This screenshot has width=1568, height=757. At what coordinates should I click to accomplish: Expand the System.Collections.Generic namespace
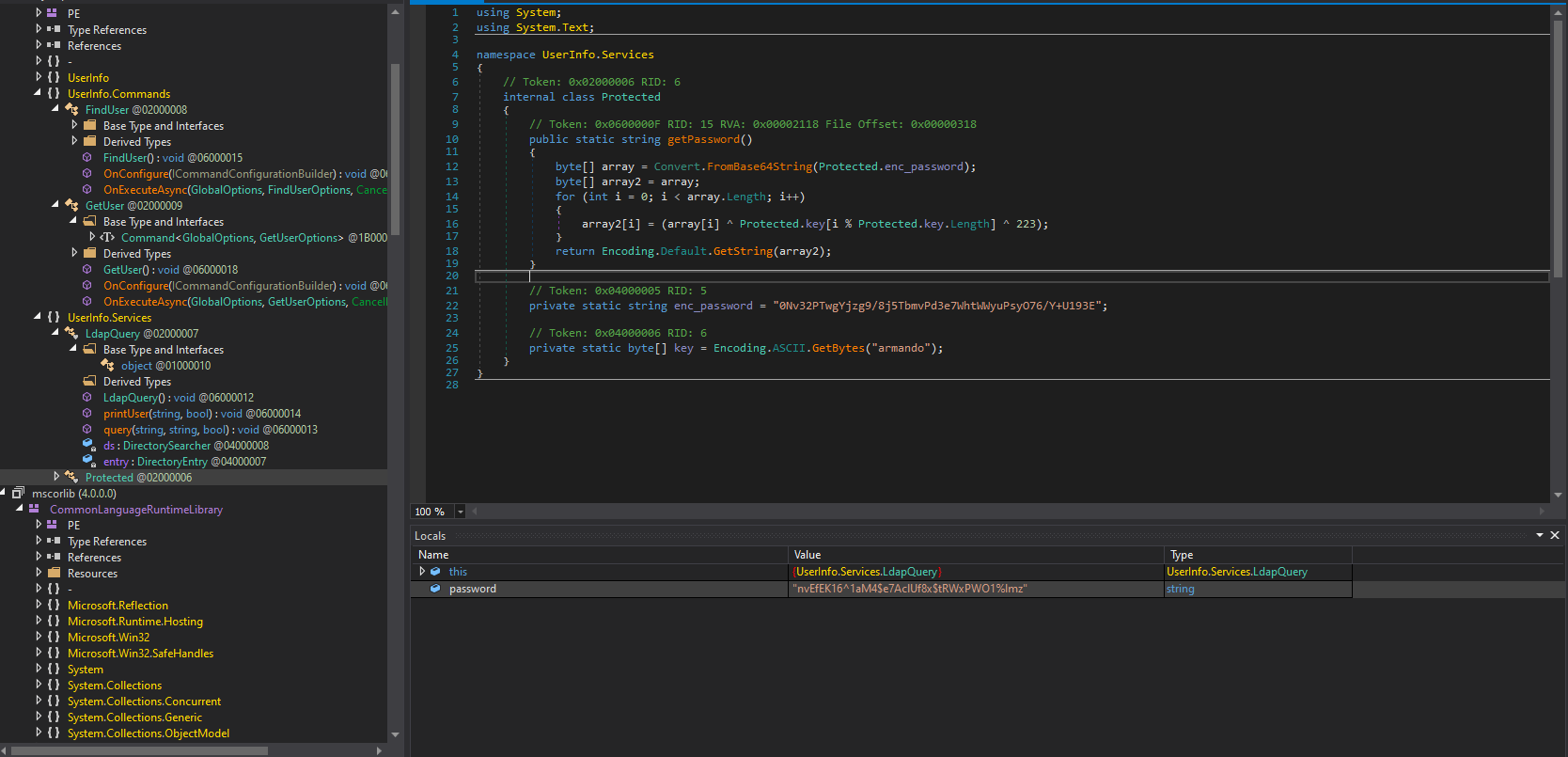tap(39, 717)
